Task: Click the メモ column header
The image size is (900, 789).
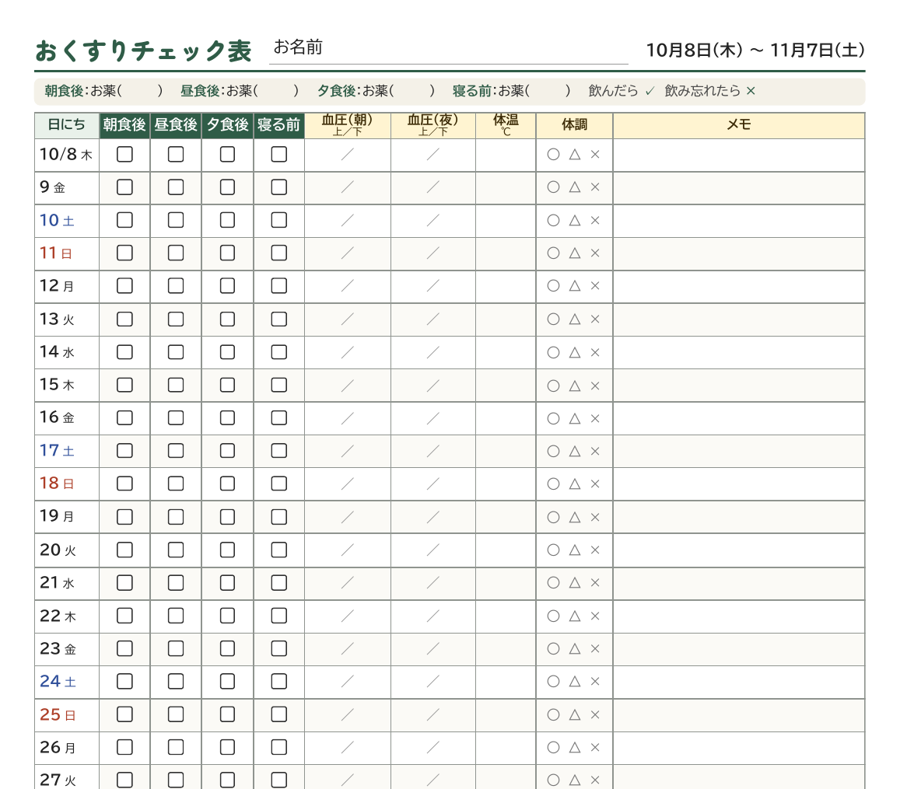Action: [x=739, y=125]
